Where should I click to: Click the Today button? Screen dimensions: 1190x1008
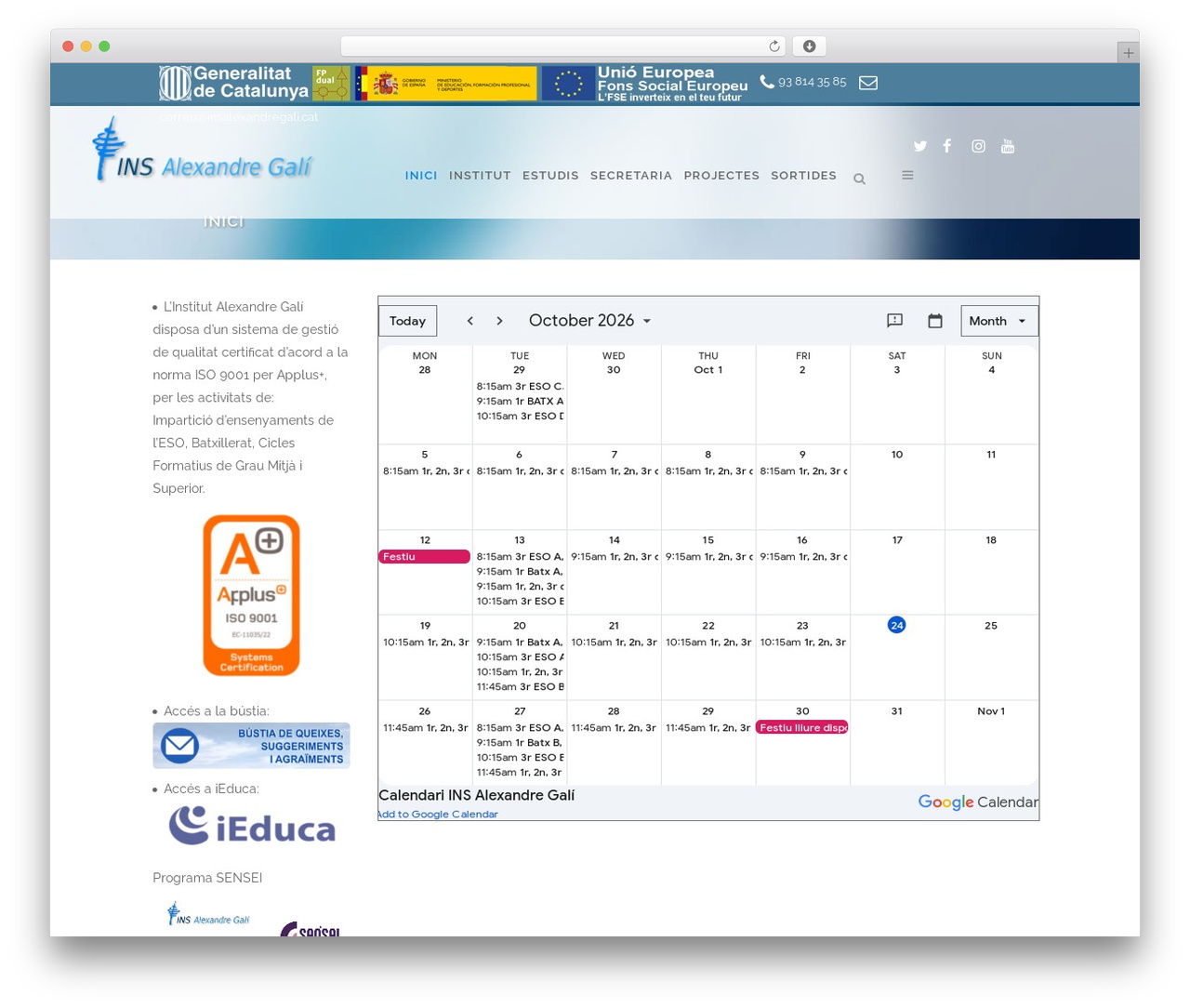point(407,321)
